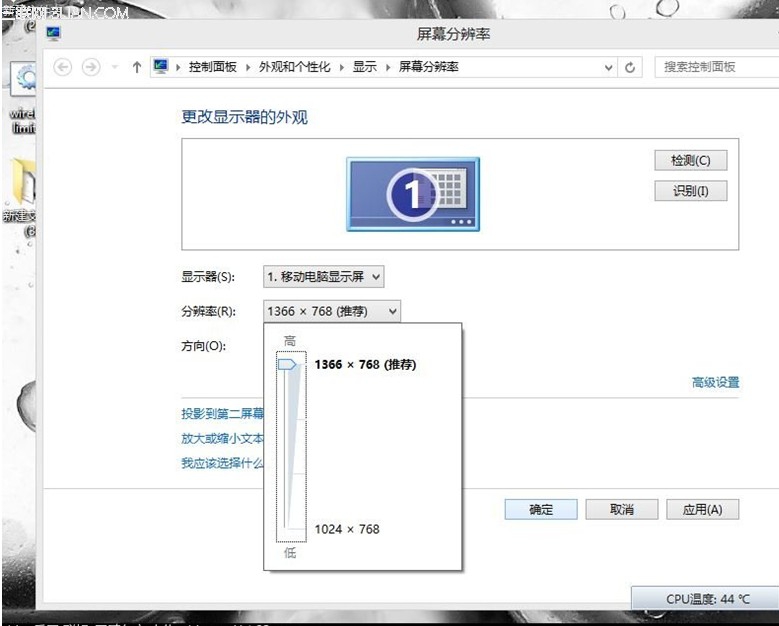Go back with the back arrow button

click(63, 67)
